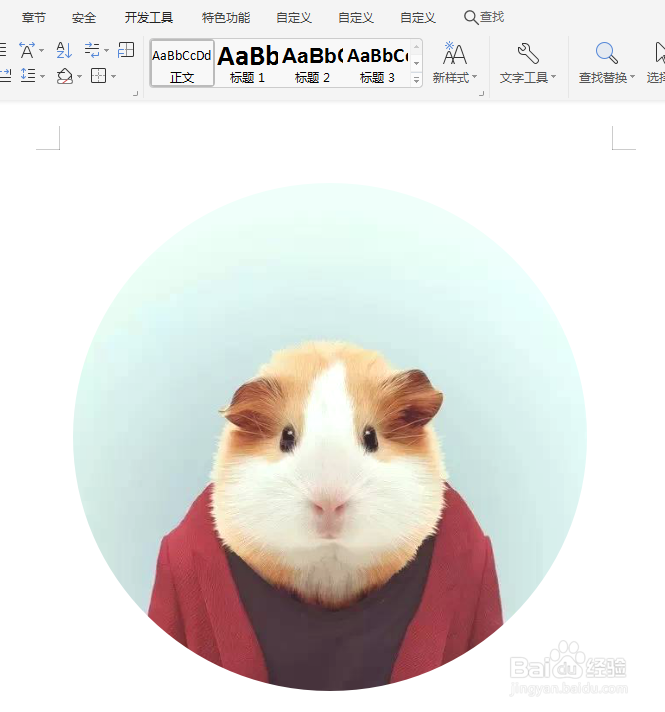Click the 选择 cursor icon
The image size is (665, 712).
pyautogui.click(x=660, y=53)
